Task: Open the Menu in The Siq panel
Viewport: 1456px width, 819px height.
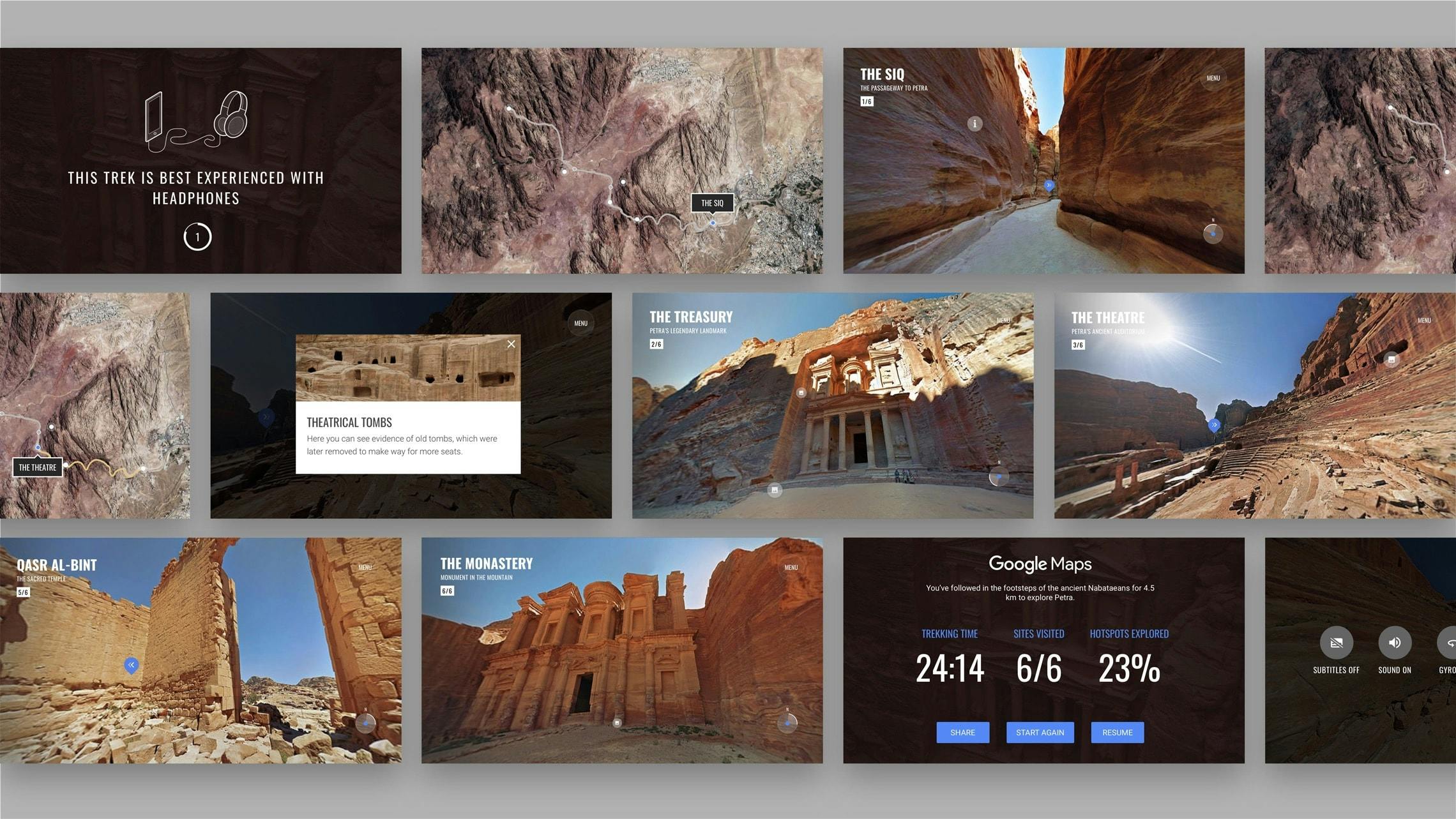Action: (x=1213, y=79)
